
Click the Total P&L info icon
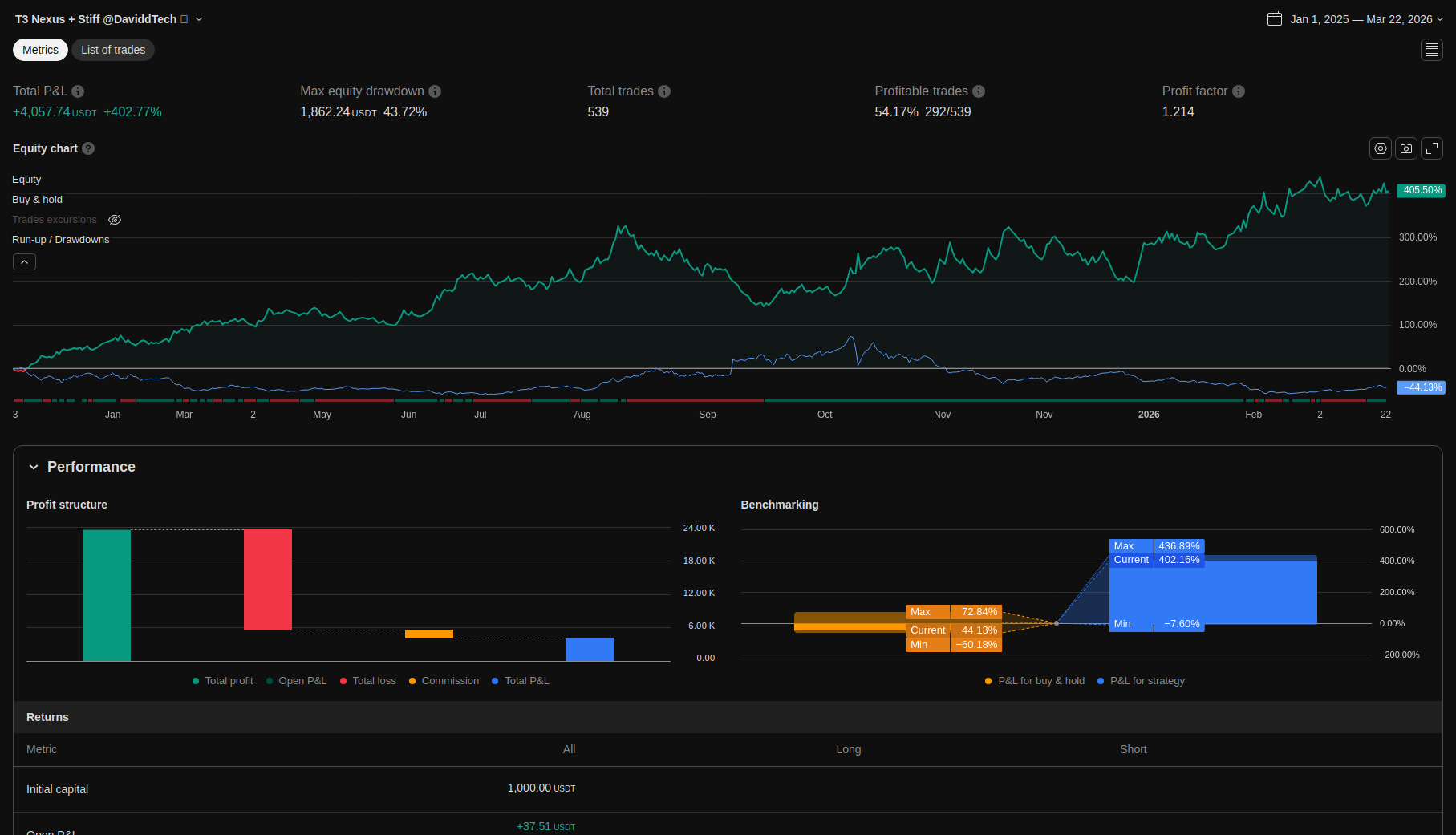point(78,91)
